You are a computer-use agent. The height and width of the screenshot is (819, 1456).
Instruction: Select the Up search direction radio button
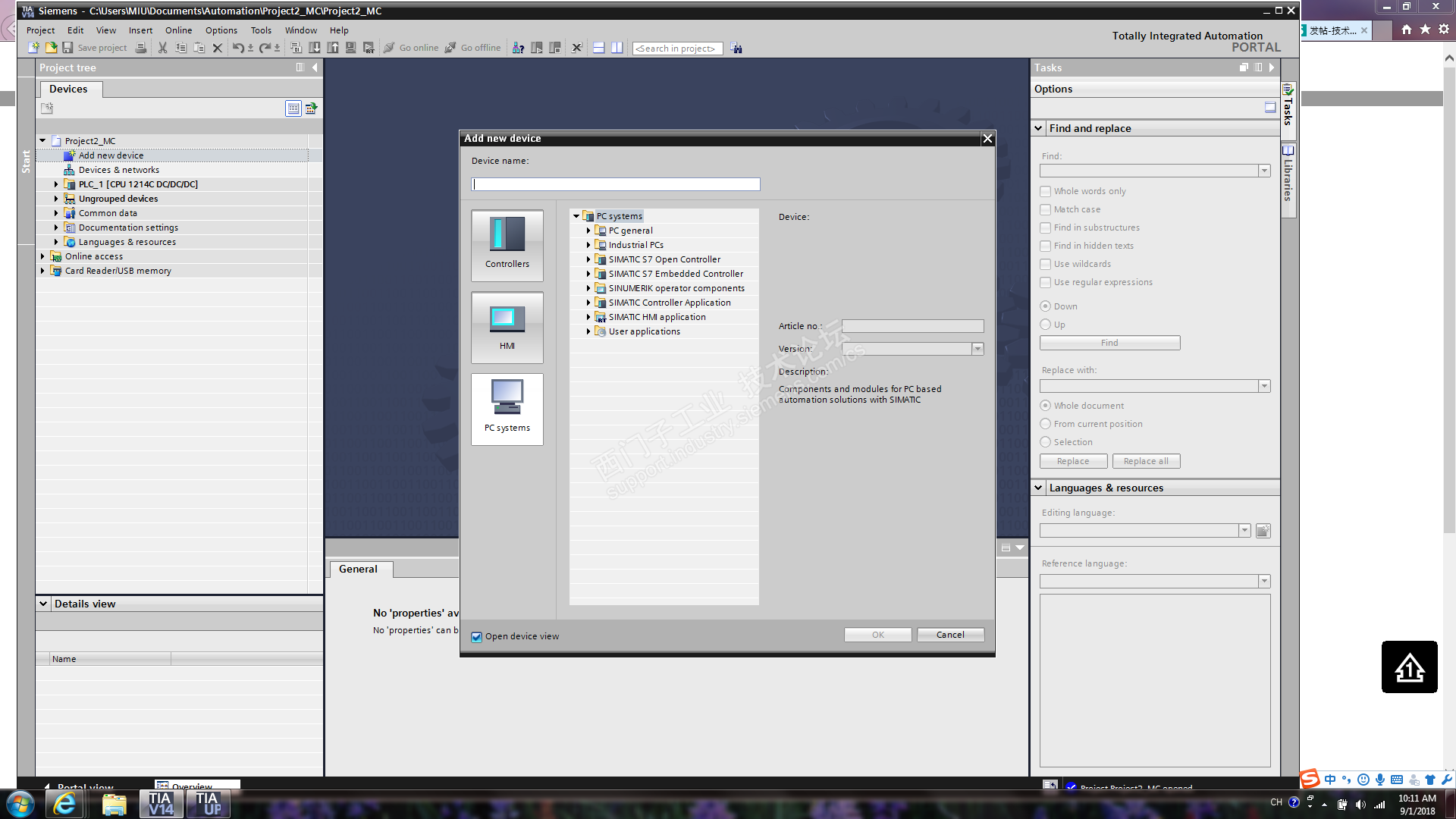coord(1046,325)
